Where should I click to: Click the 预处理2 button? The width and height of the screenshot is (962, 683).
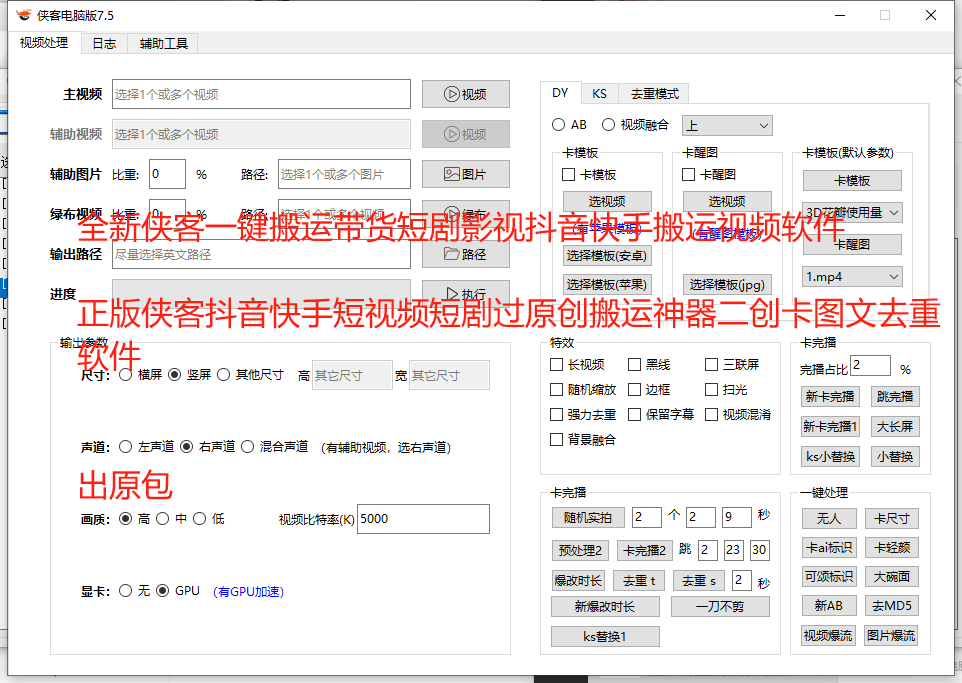point(580,550)
